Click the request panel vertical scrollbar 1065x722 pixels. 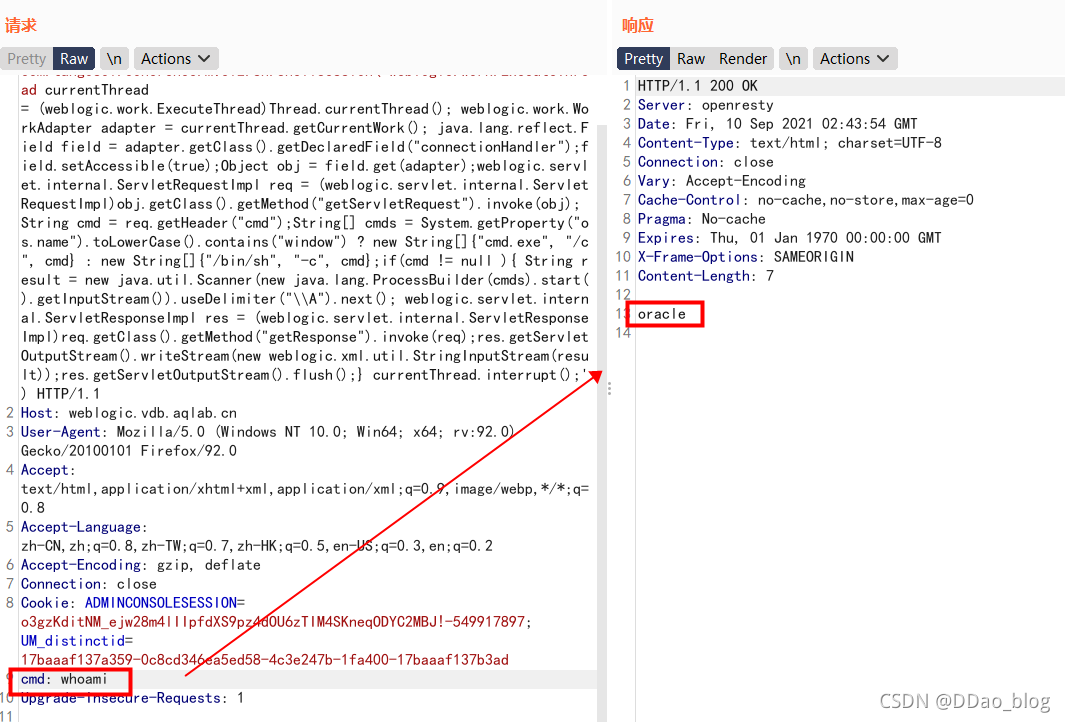click(x=602, y=421)
